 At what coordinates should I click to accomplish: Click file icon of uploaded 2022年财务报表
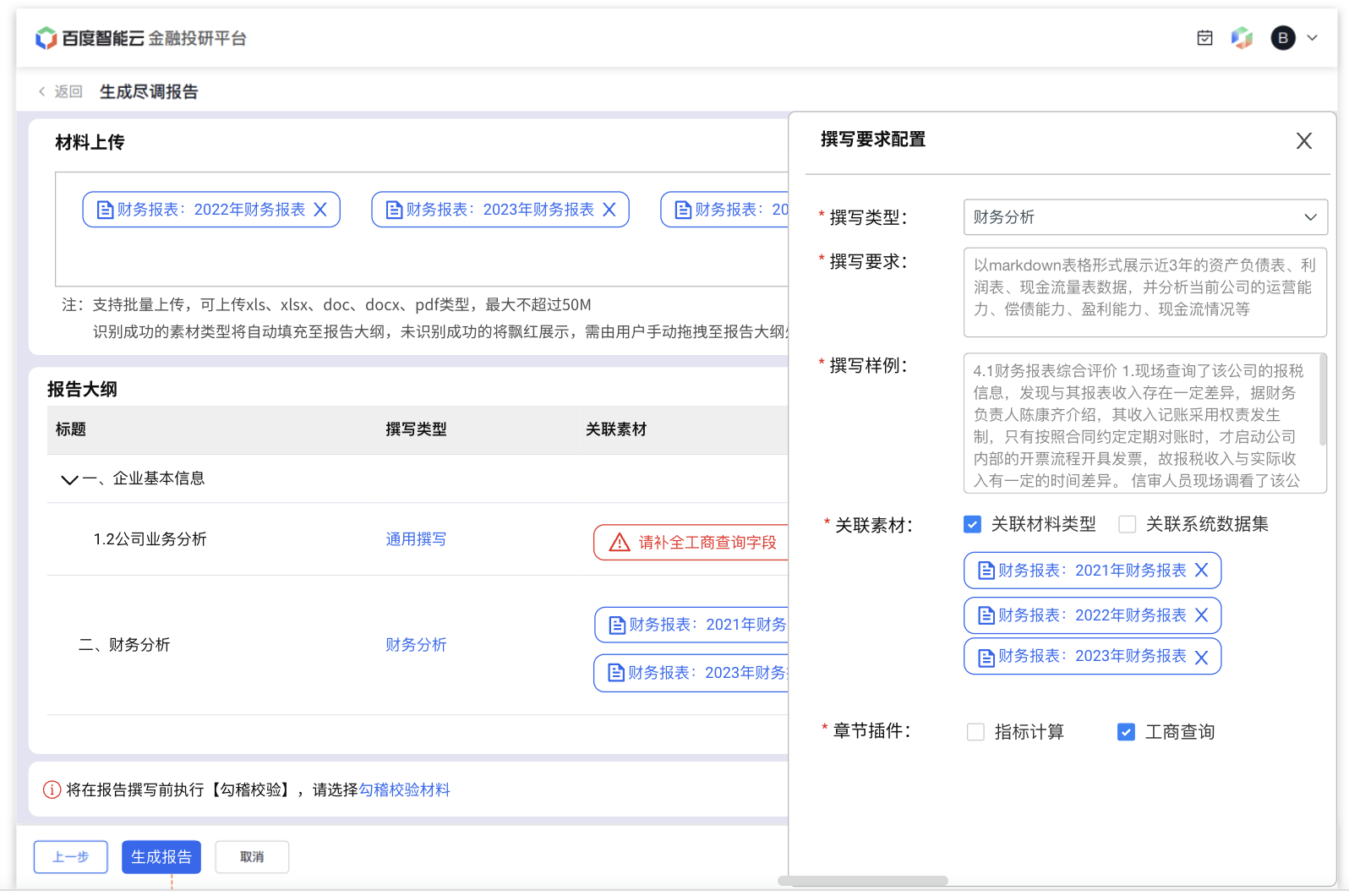(x=106, y=210)
